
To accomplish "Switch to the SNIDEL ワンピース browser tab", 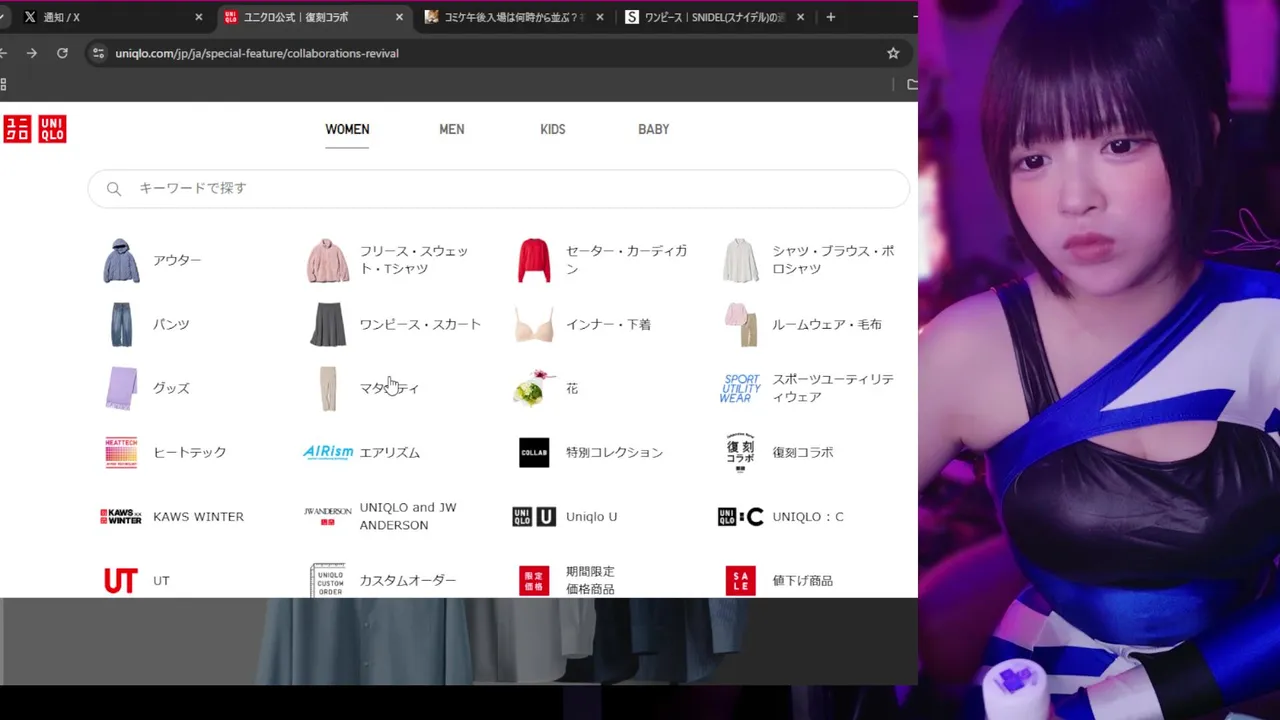I will [714, 17].
